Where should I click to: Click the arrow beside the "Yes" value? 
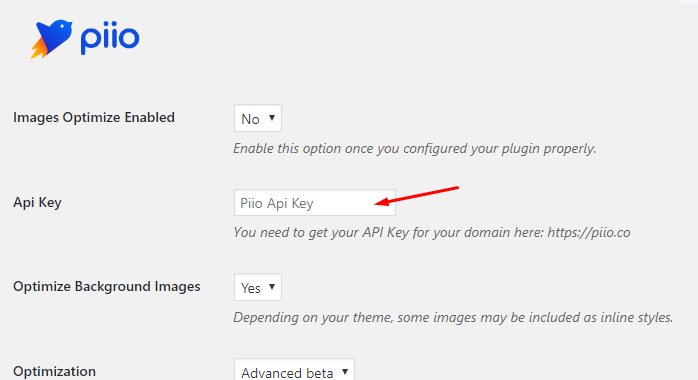pyautogui.click(x=272, y=287)
